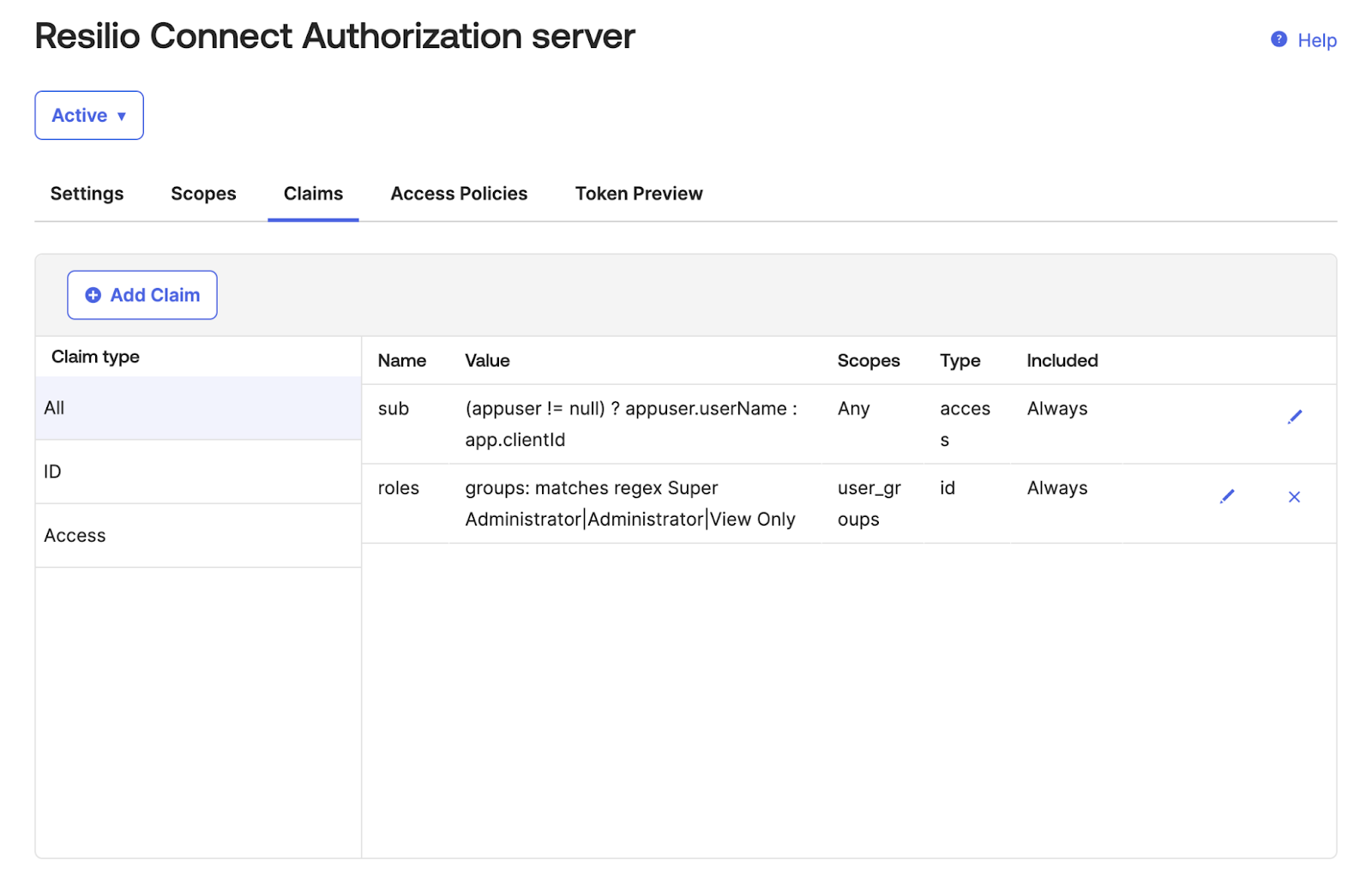Image resolution: width=1372 pixels, height=878 pixels.
Task: Edit the sub claim with pencil icon
Action: coord(1294,417)
